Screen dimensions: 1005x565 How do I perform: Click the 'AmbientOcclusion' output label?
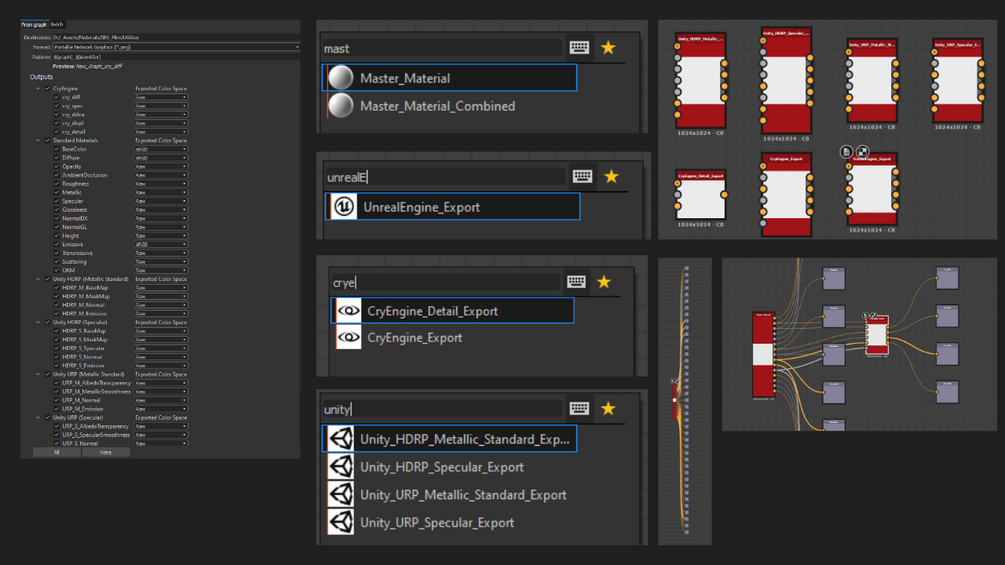(85, 175)
